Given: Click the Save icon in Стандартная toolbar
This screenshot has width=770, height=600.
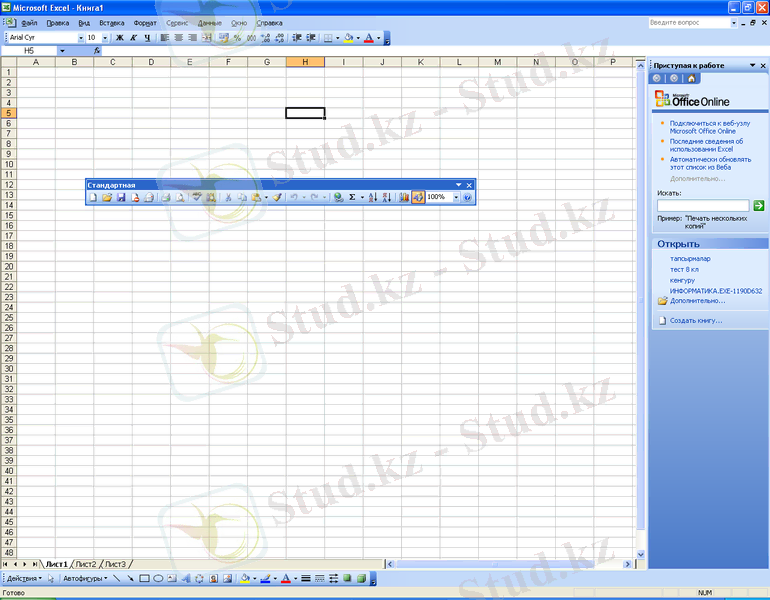Looking at the screenshot, I should coord(121,198).
